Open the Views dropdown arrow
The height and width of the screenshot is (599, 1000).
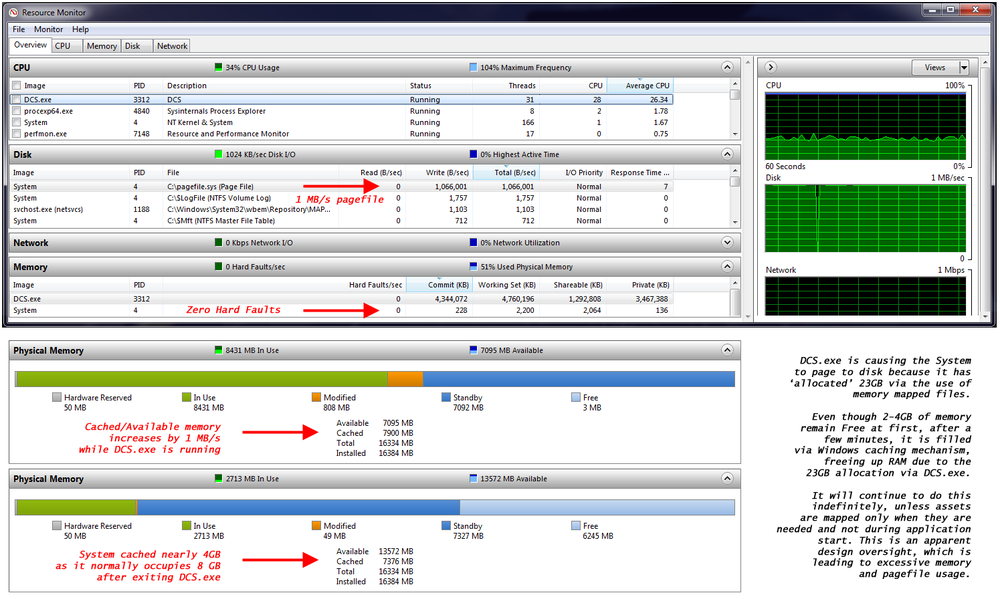coord(964,68)
